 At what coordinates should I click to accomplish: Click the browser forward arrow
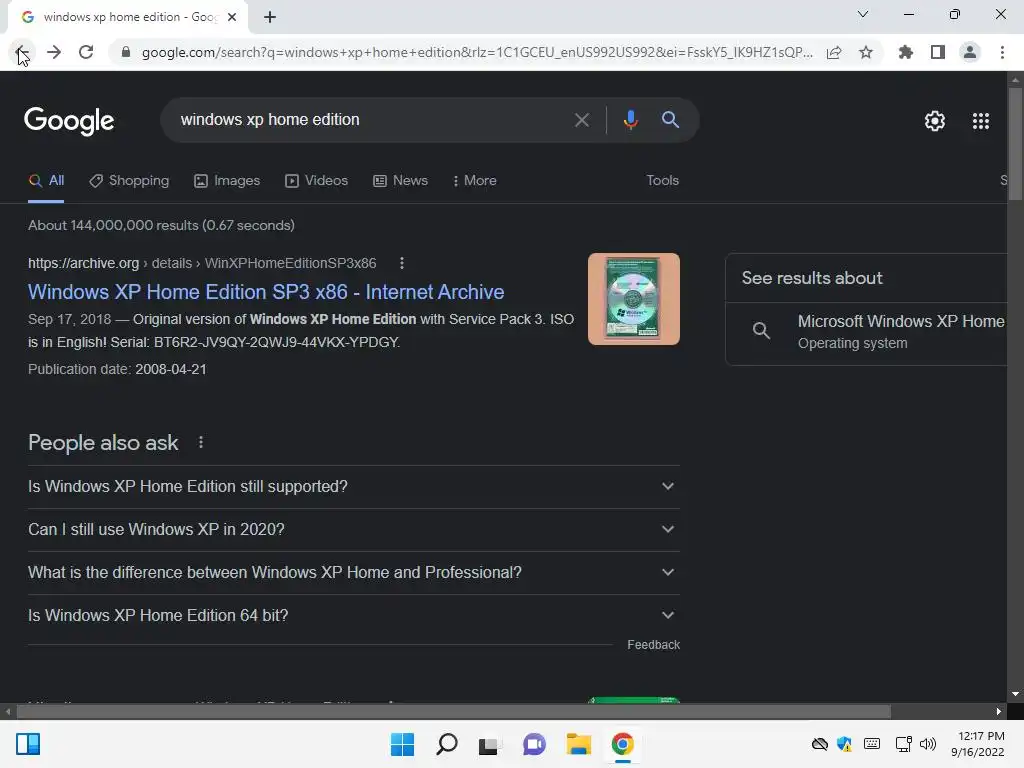coord(54,52)
